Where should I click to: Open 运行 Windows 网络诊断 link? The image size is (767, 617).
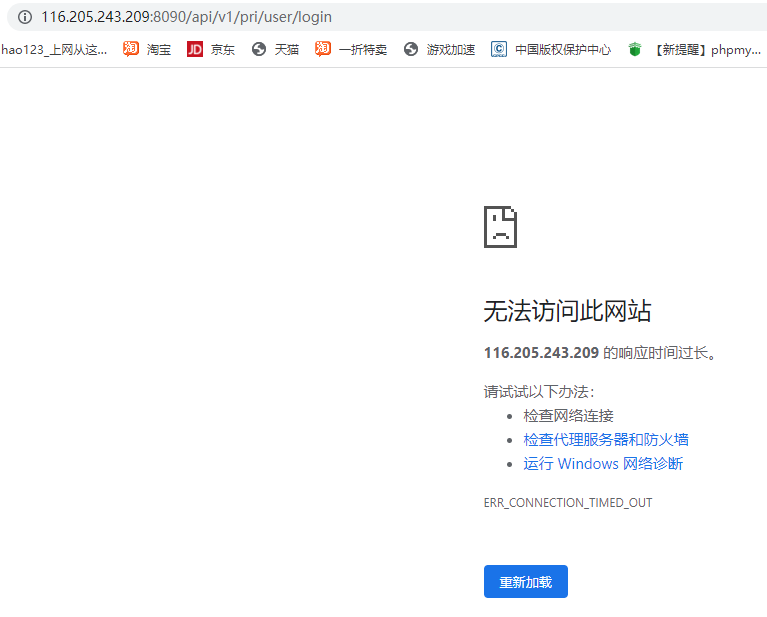coord(603,463)
